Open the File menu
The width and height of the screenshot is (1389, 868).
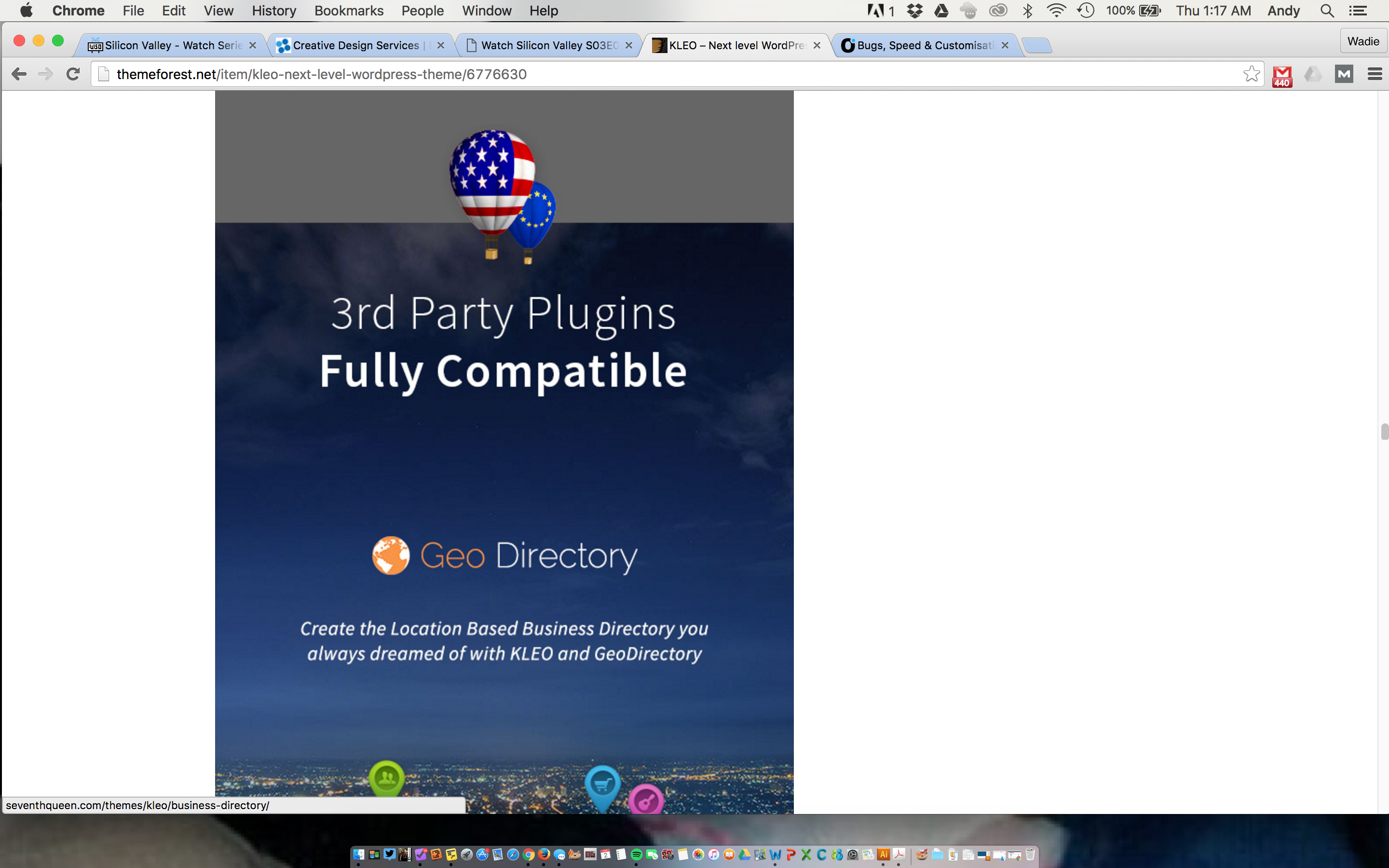click(133, 10)
